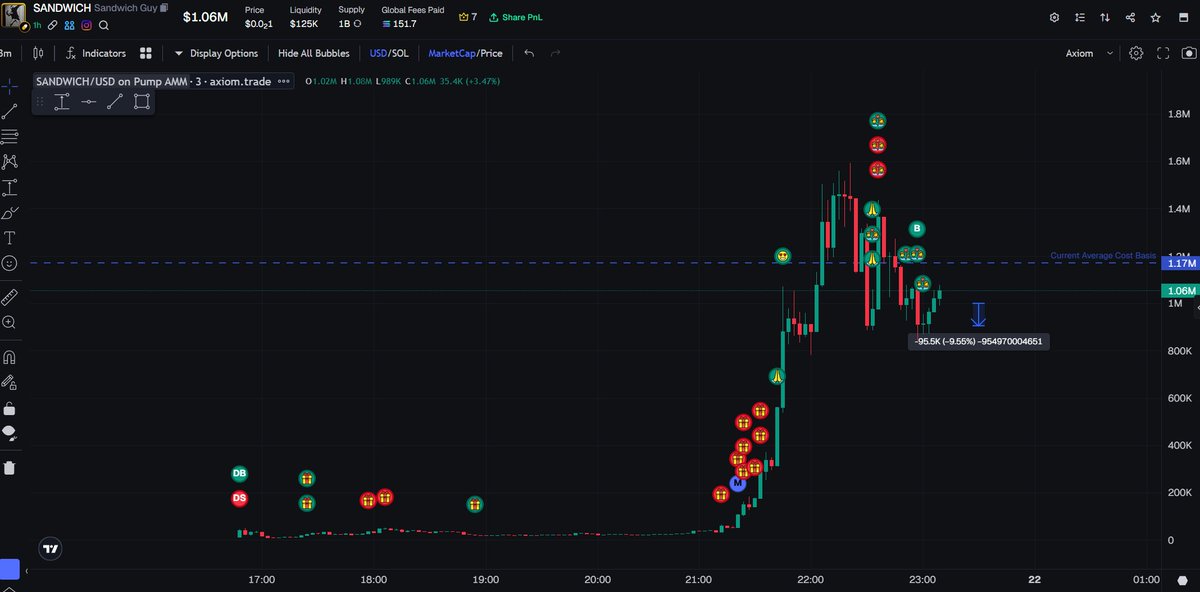The image size is (1200, 592).
Task: Toggle stay in drawing mode
Action: [10, 382]
